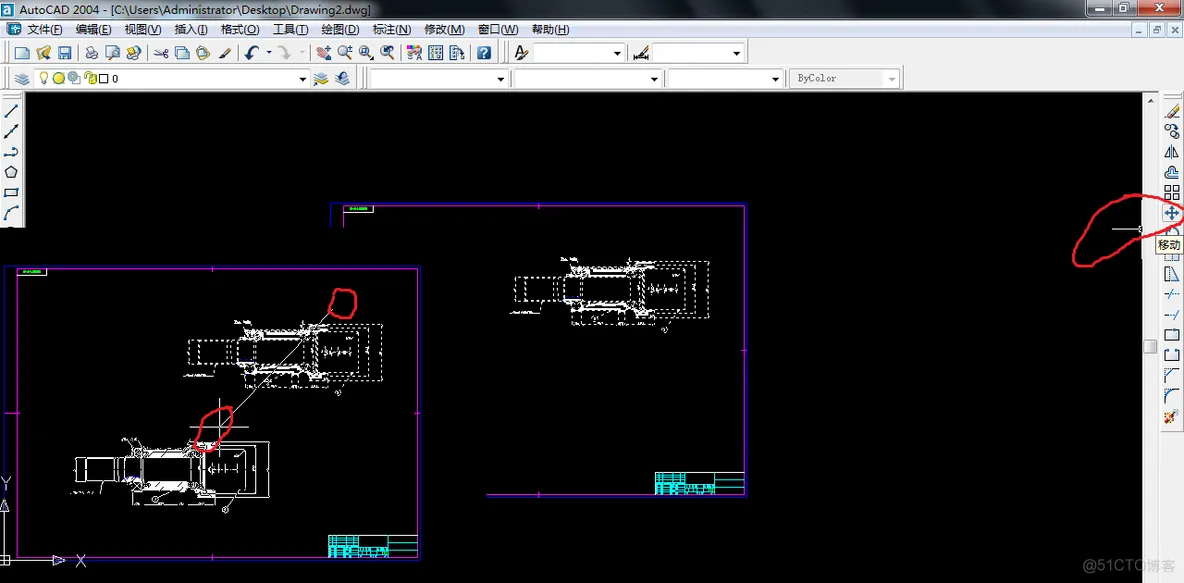This screenshot has height=583, width=1184.
Task: Toggle layer 0 lock padlock icon
Action: click(x=91, y=78)
